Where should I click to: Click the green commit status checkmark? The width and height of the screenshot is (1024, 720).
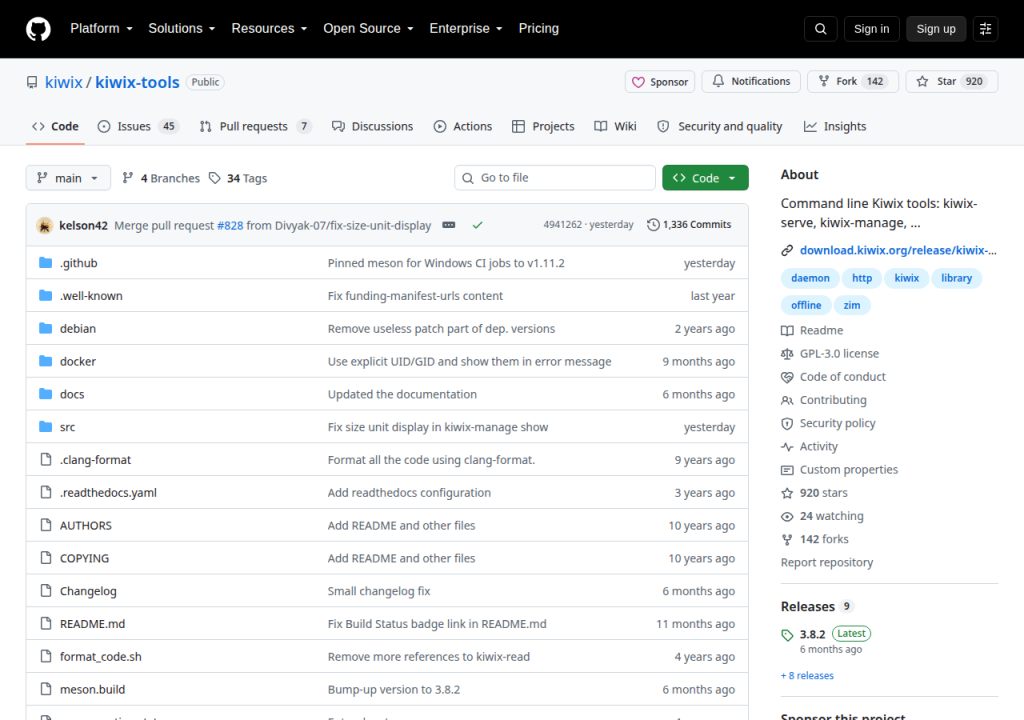pyautogui.click(x=477, y=225)
